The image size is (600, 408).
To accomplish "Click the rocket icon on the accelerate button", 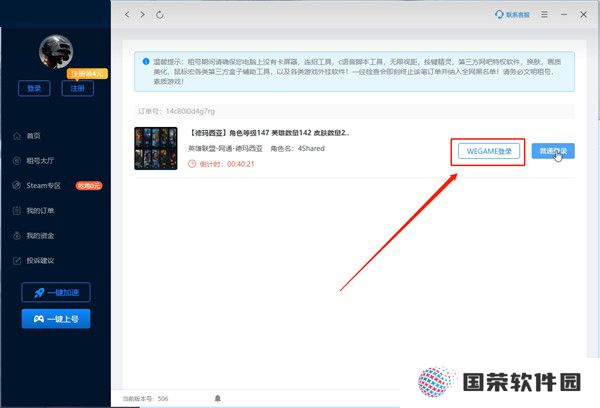I will pyautogui.click(x=39, y=293).
